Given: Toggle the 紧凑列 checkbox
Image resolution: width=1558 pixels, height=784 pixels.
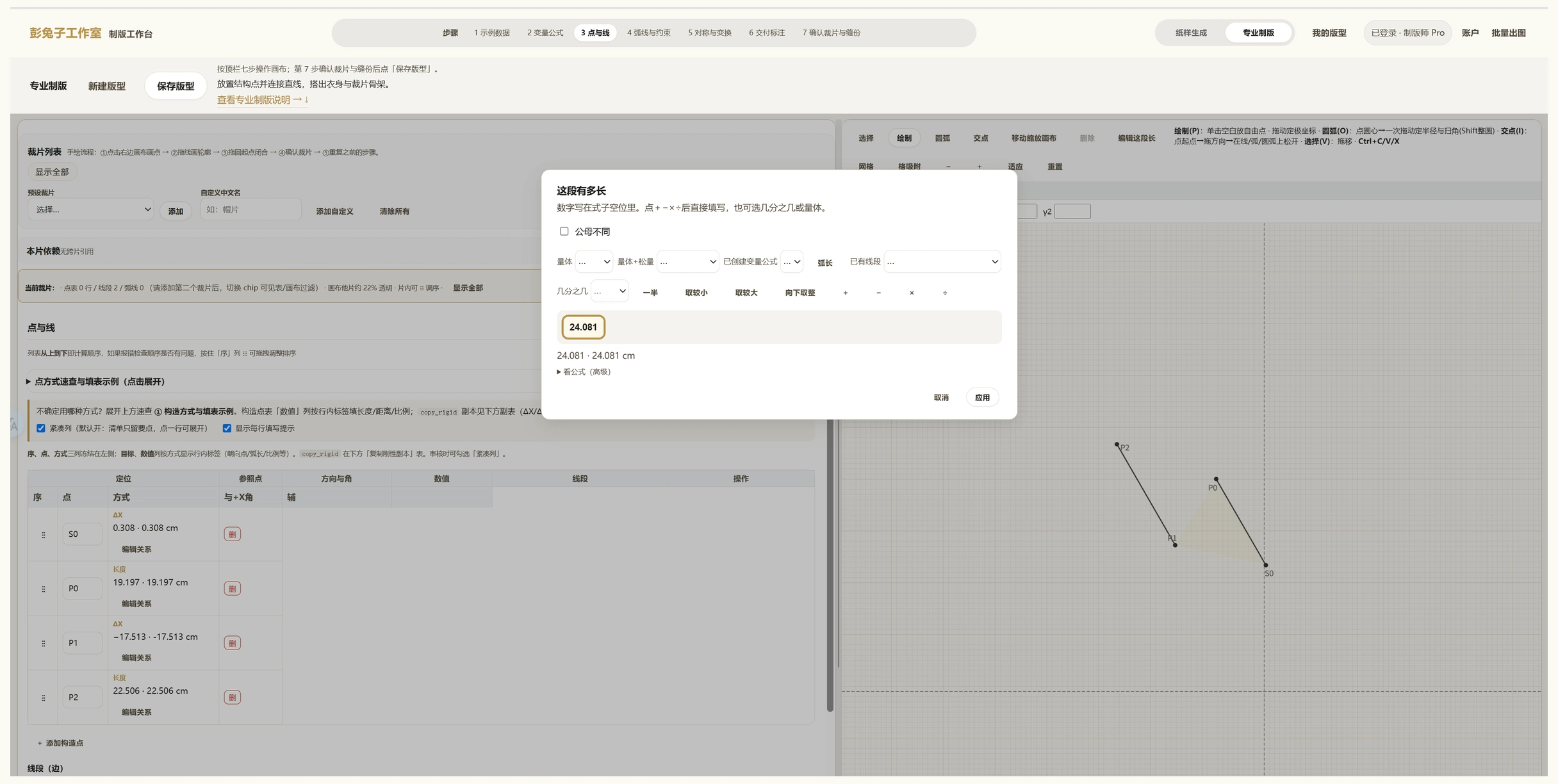Looking at the screenshot, I should coord(41,429).
